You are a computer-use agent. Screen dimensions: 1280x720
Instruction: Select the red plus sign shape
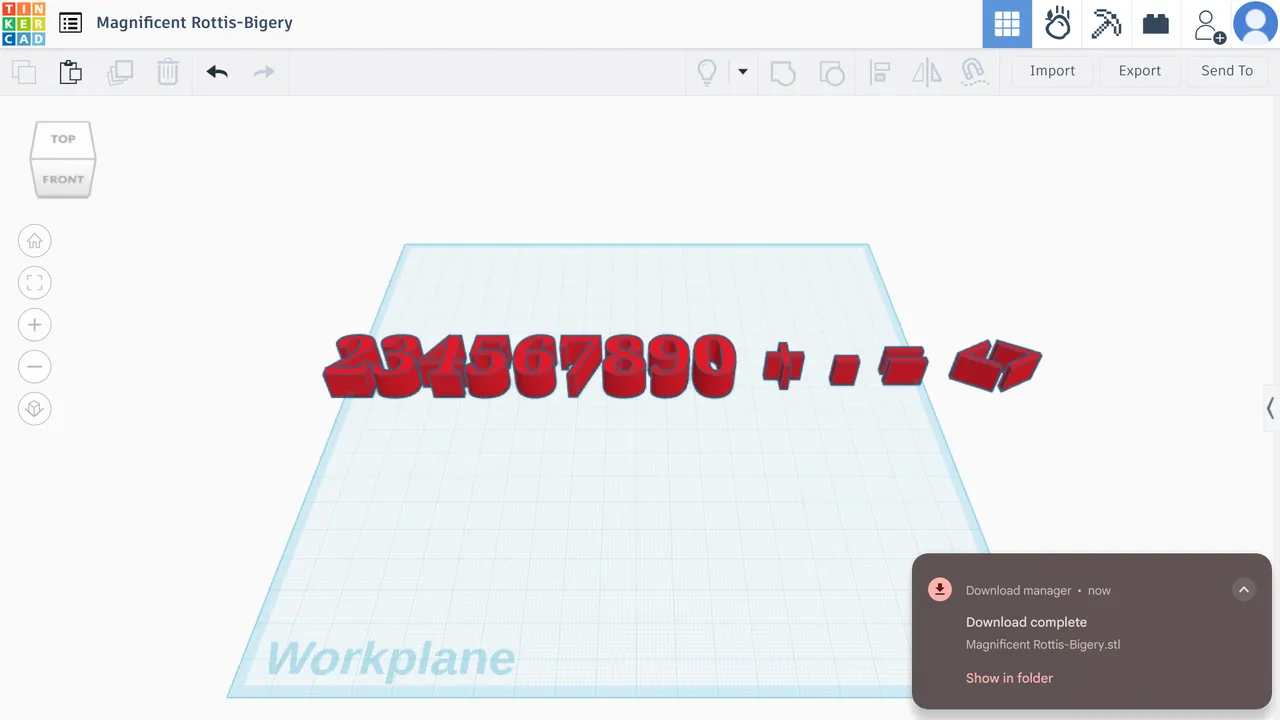click(x=783, y=365)
